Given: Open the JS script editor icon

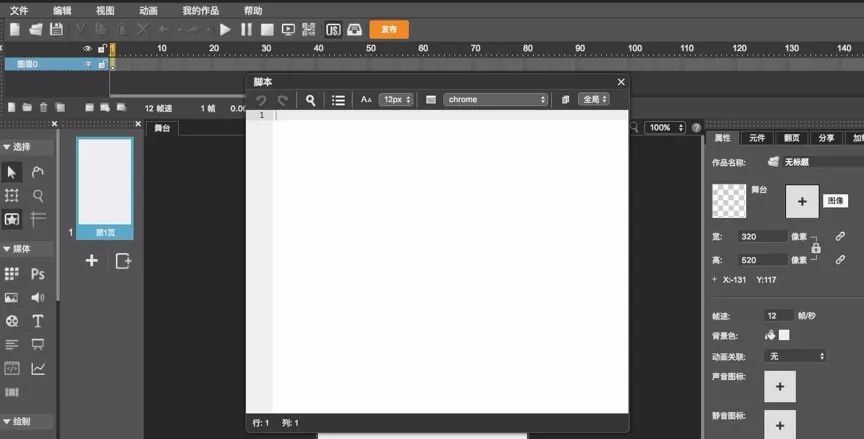Looking at the screenshot, I should (333, 30).
